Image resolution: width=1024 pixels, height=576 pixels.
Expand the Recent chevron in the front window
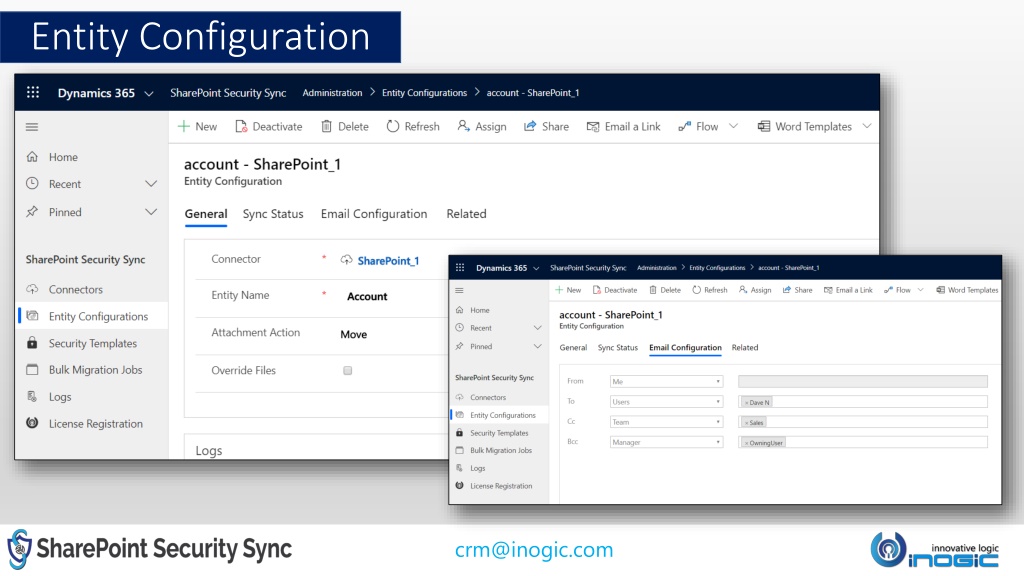coord(537,328)
